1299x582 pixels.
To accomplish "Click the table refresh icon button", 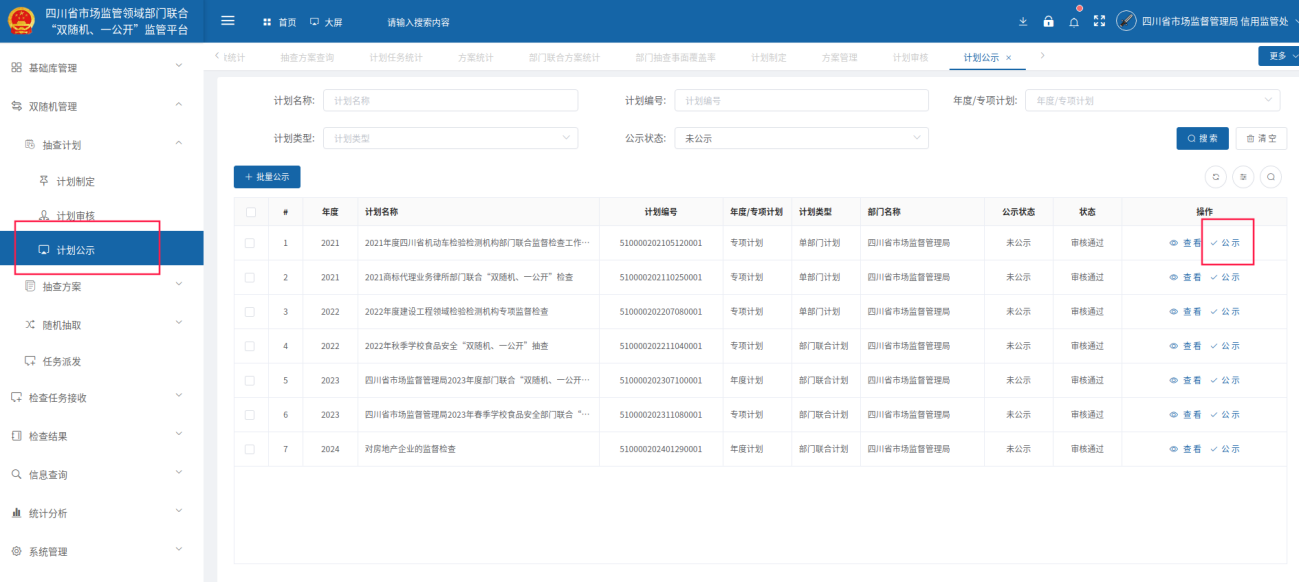I will coord(1216,177).
